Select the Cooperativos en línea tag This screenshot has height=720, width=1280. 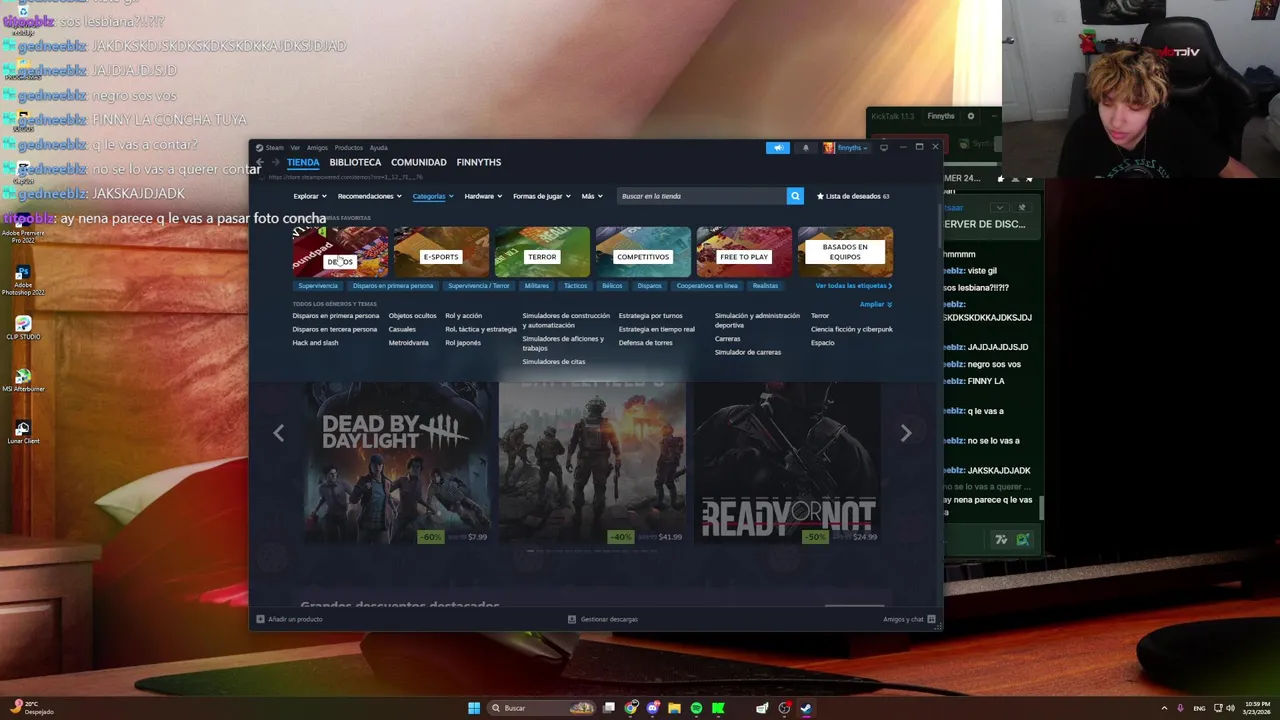point(707,286)
